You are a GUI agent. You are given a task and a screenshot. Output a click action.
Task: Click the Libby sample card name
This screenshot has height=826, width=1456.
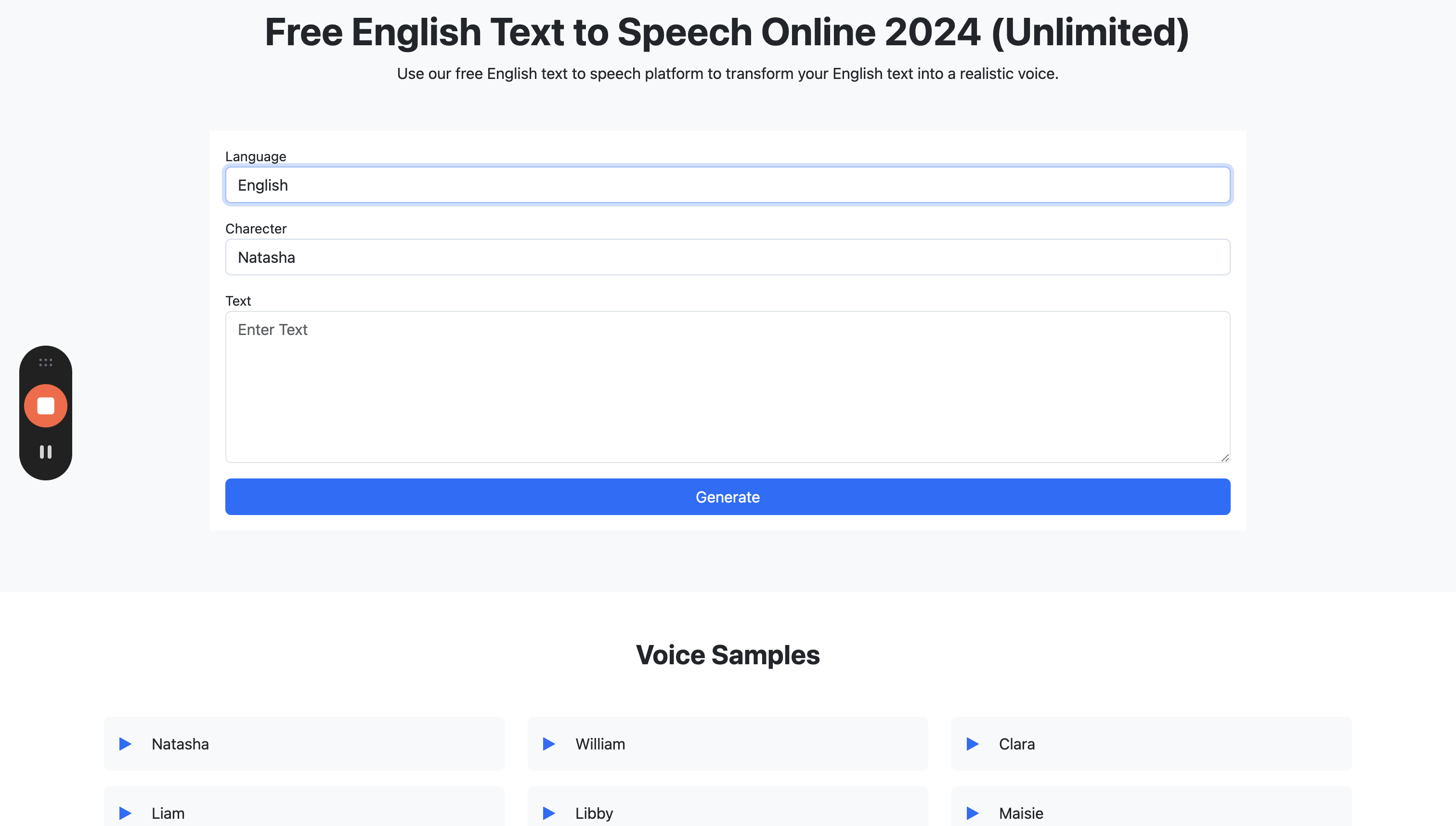594,813
